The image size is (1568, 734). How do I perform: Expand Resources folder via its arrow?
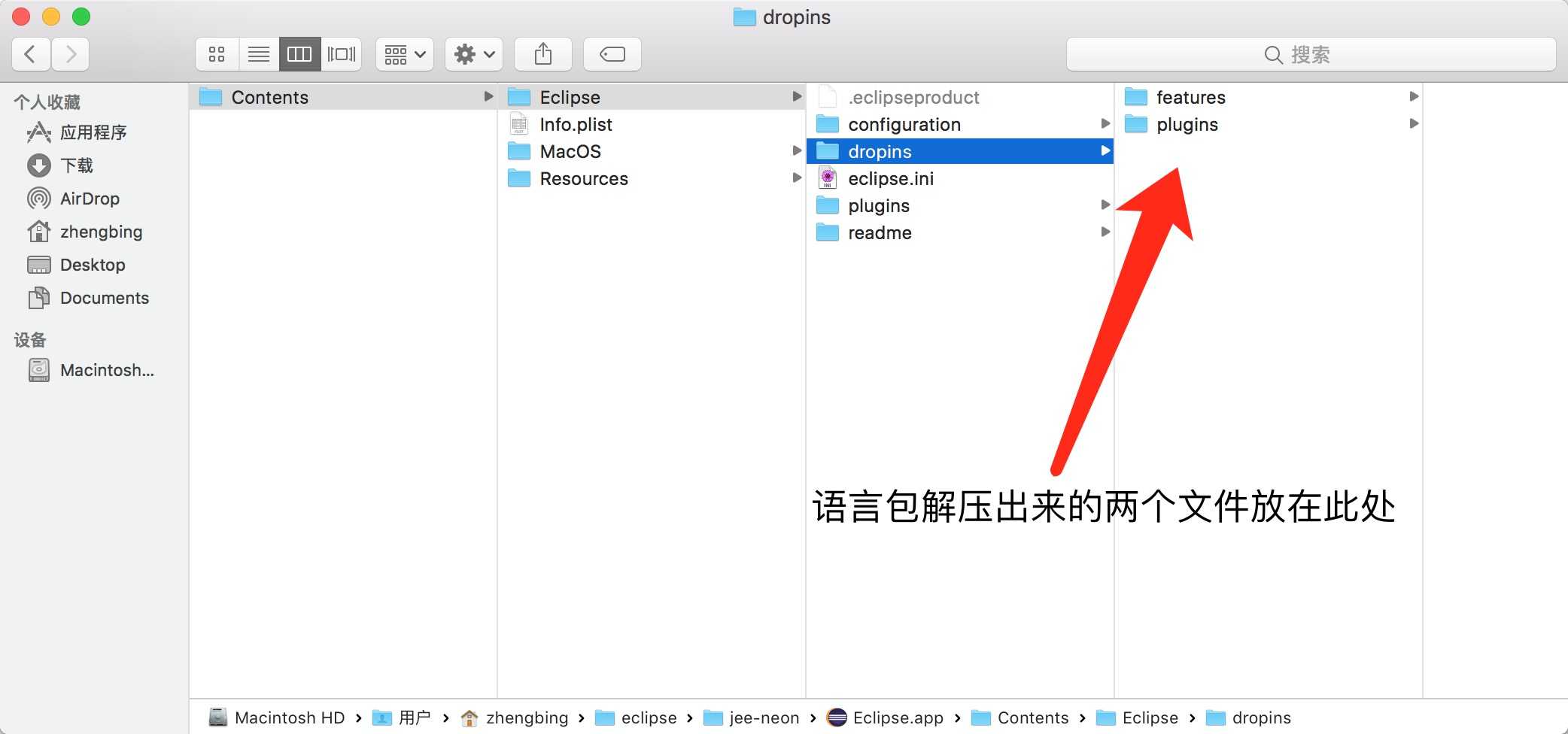click(x=797, y=177)
